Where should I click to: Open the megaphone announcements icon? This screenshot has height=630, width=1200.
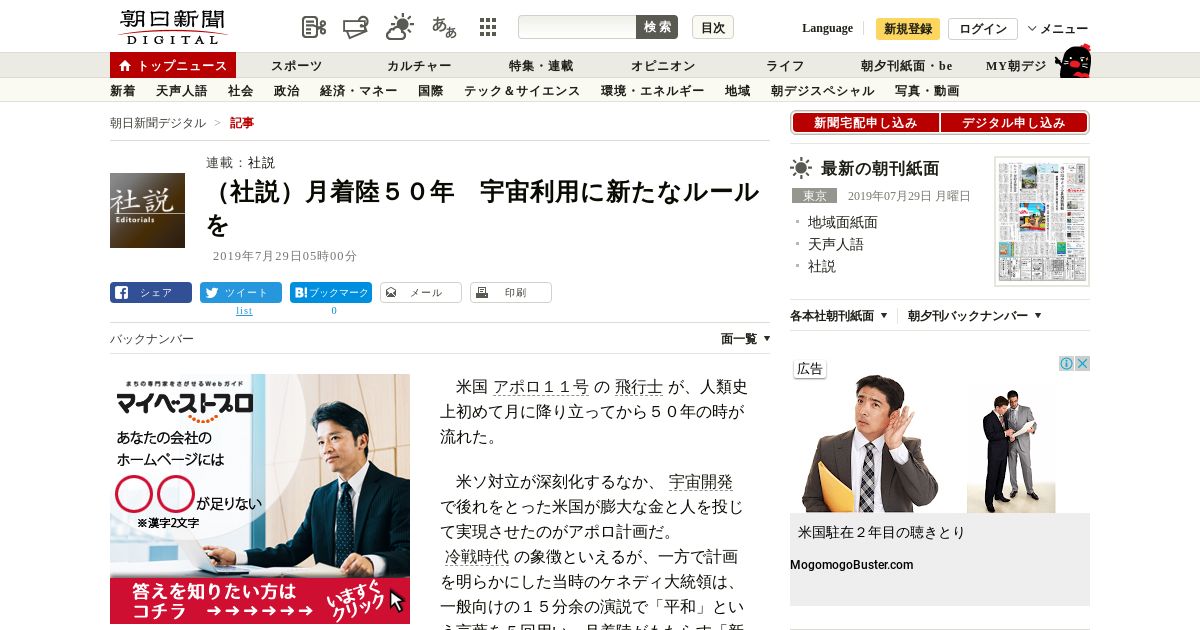point(356,27)
